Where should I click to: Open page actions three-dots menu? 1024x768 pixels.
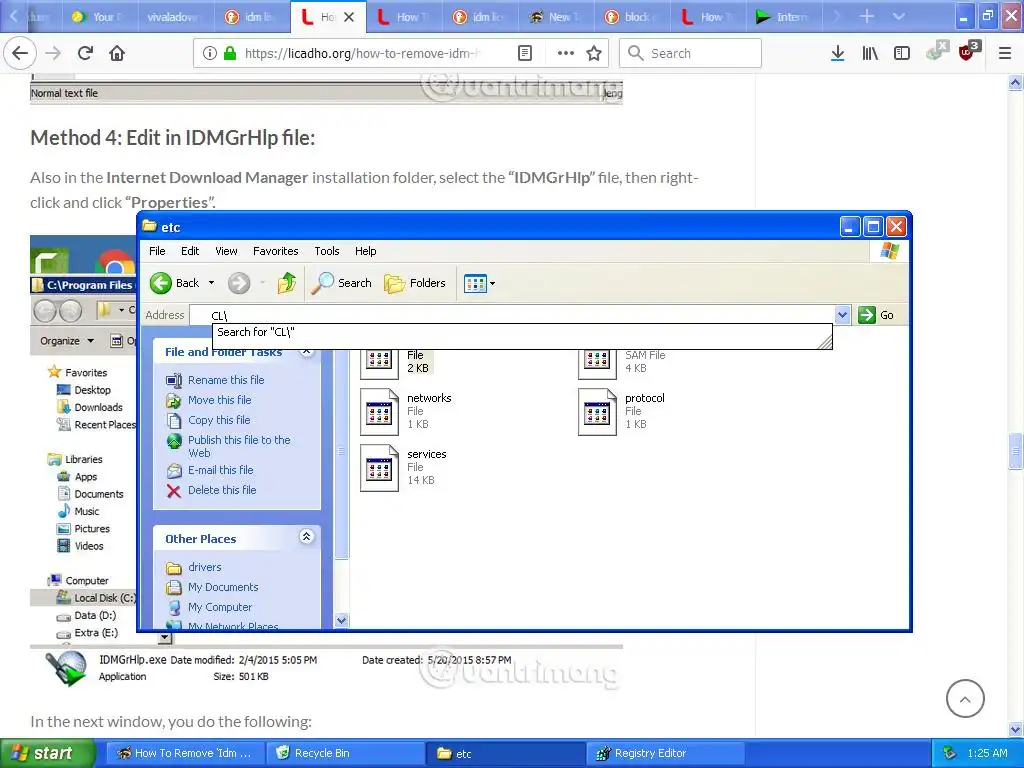tap(566, 53)
